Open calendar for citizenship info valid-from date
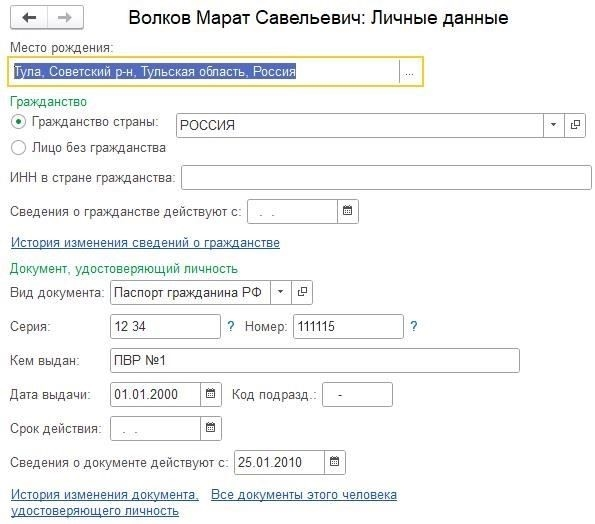This screenshot has height=524, width=595. pos(348,211)
